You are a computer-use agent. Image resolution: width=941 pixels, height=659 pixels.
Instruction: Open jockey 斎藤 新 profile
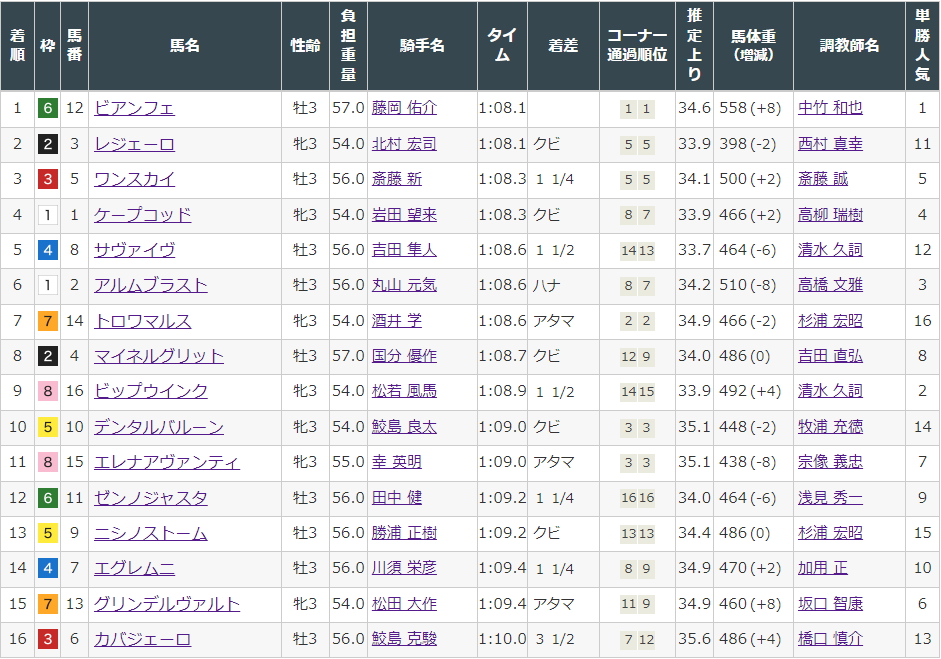pyautogui.click(x=397, y=179)
